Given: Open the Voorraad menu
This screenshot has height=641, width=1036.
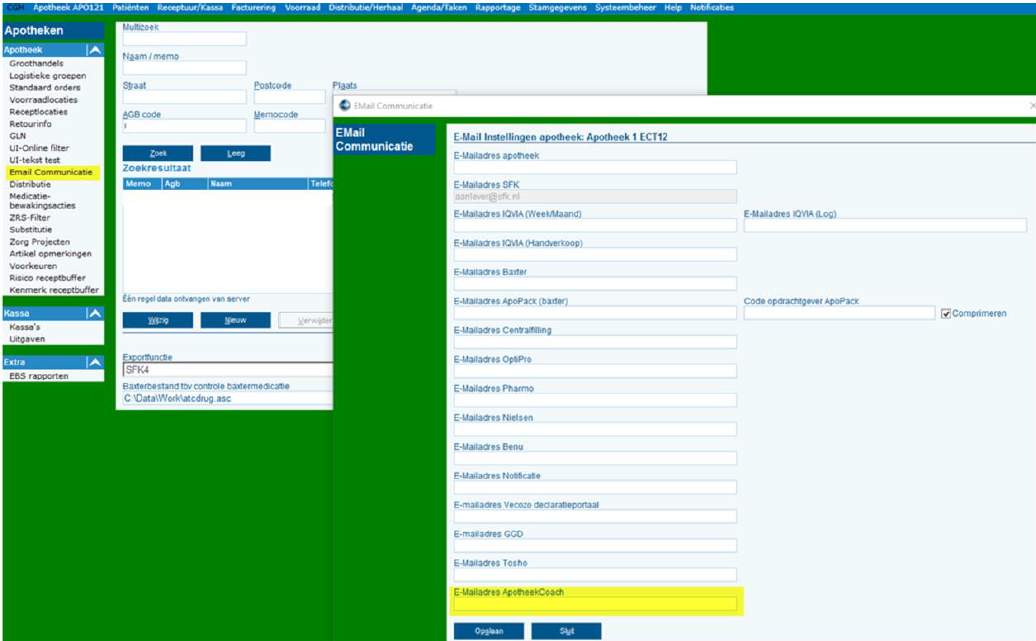Looking at the screenshot, I should tap(303, 7).
